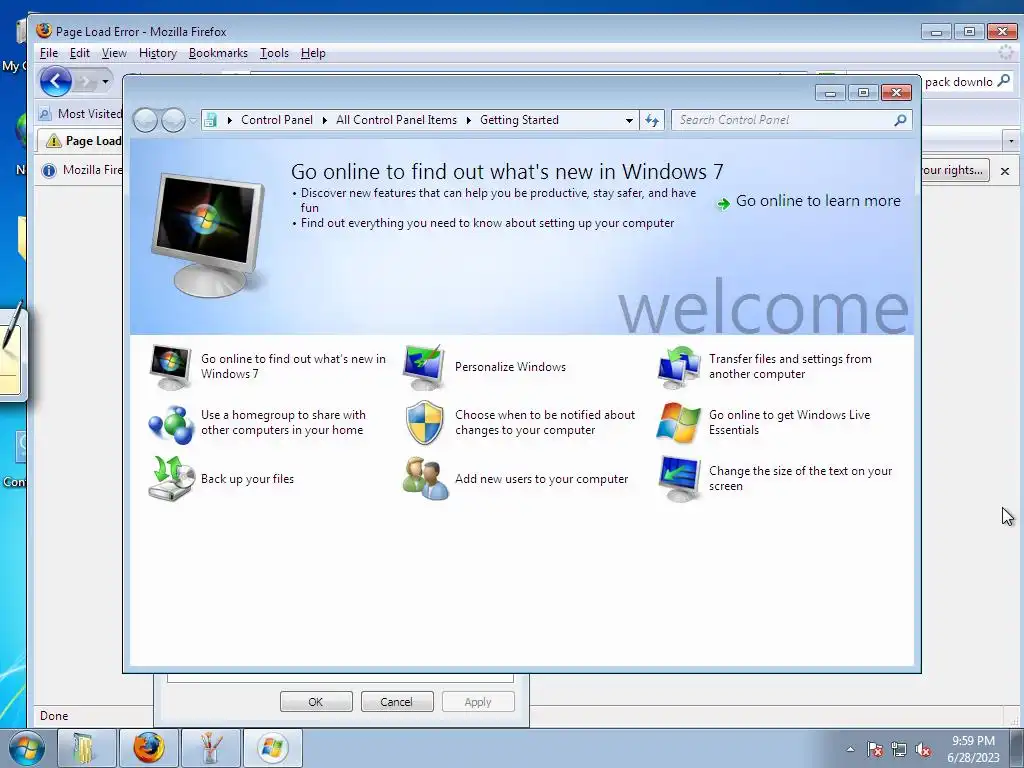Go back in the Firefox window
The width and height of the screenshot is (1024, 768).
click(56, 82)
